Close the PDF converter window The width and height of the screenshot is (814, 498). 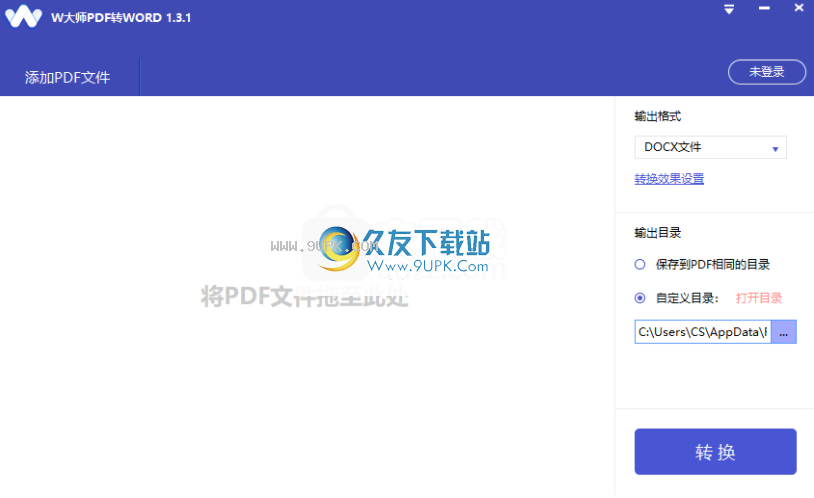799,8
